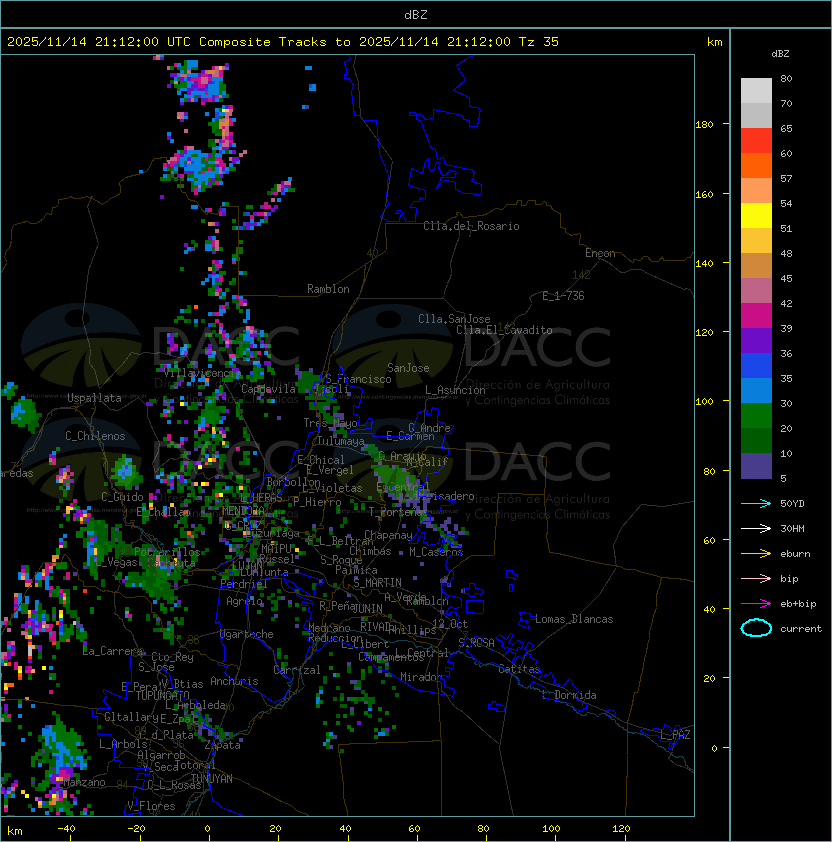Click the 'L_PAZ' map label

point(675,735)
